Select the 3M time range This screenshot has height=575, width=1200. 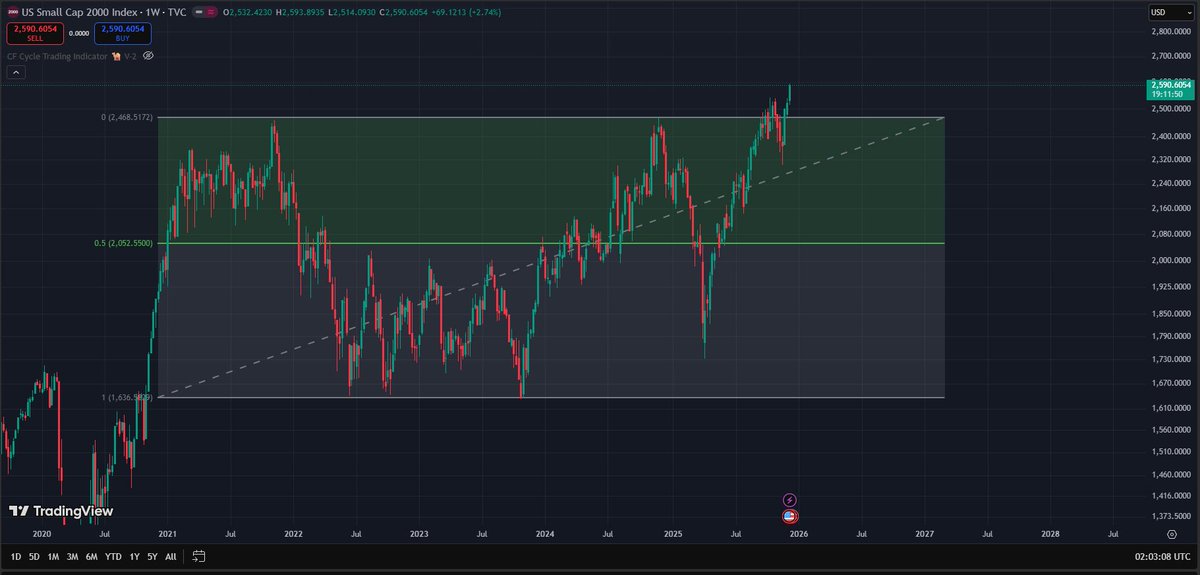point(73,556)
